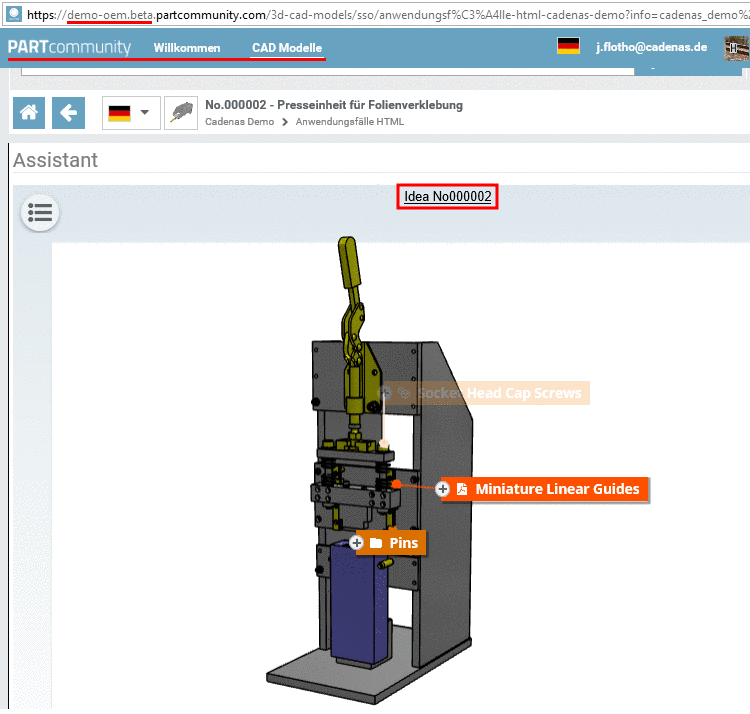Click the back arrow button
750x714 pixels.
tap(68, 113)
